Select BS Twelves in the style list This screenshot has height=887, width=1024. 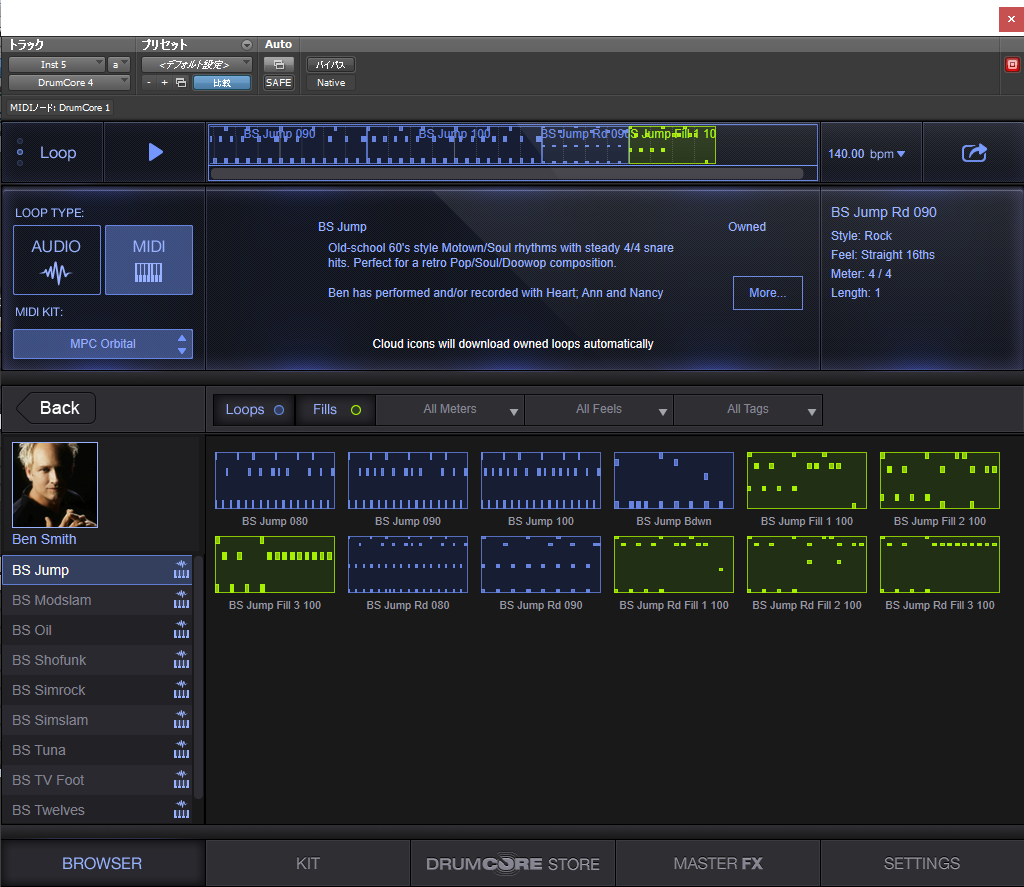click(98, 810)
